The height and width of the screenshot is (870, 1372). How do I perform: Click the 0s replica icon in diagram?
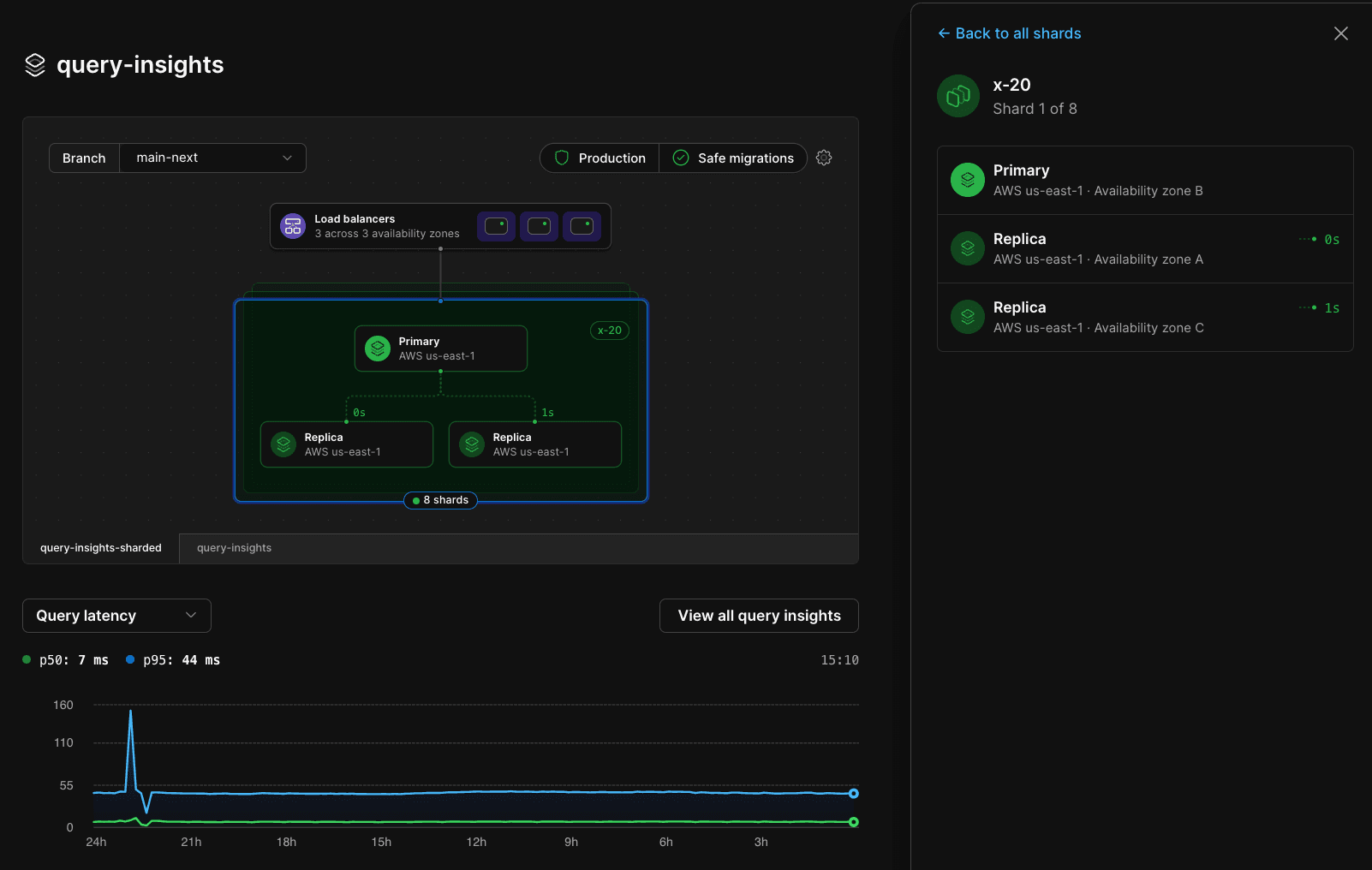pos(283,444)
